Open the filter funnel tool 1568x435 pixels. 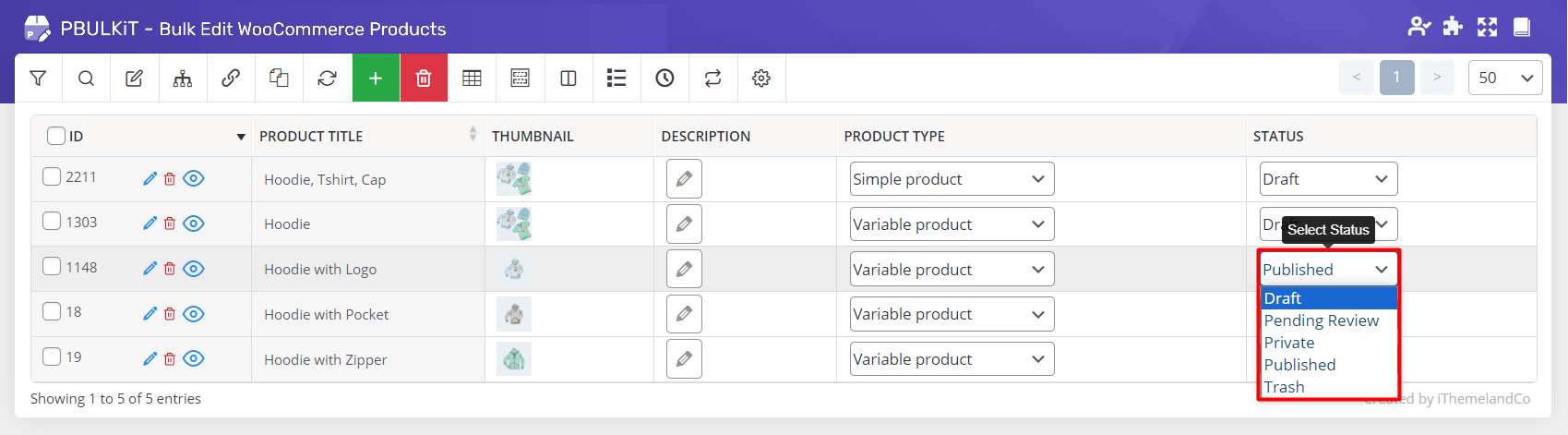point(38,79)
